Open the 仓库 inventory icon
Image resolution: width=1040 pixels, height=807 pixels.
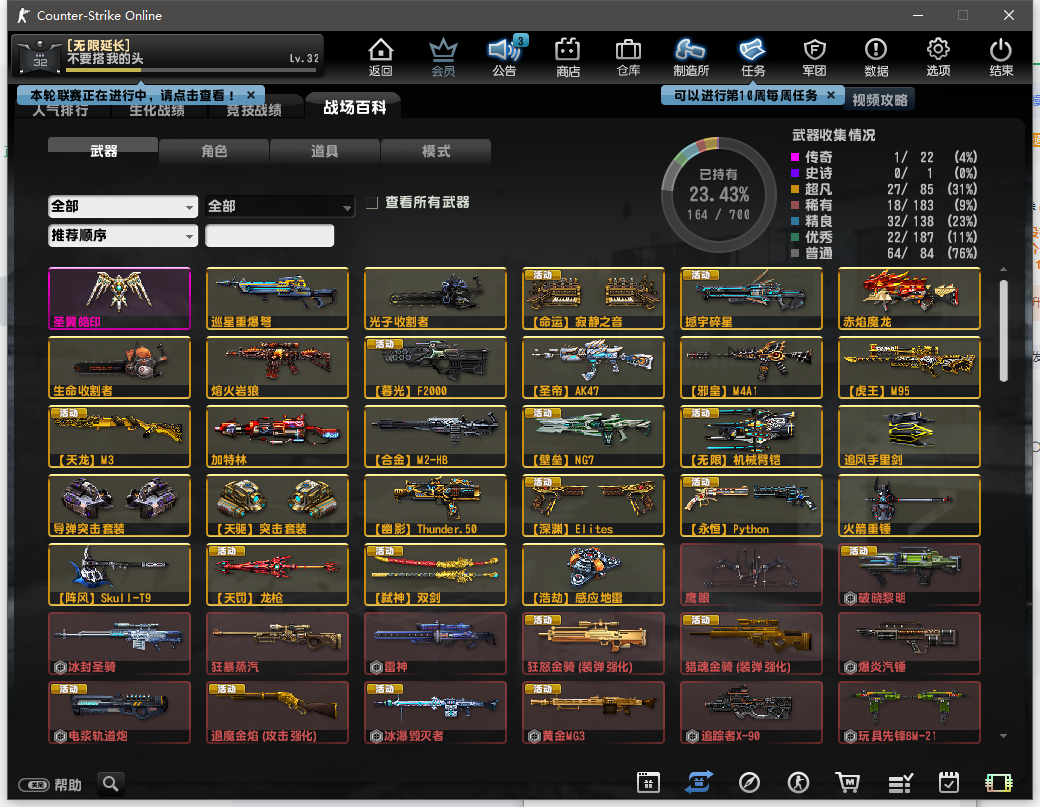click(x=628, y=57)
